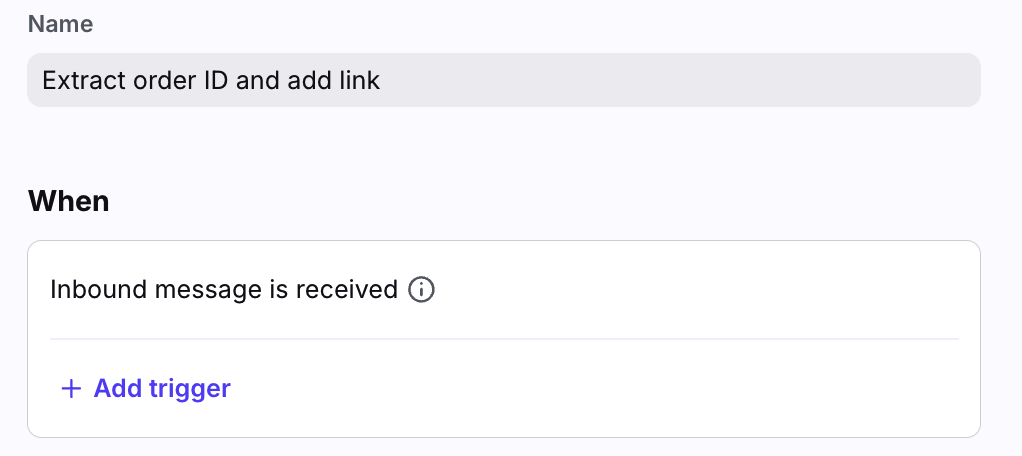Click the info icon beside Inbound message trigger
1022x456 pixels.
pyautogui.click(x=422, y=290)
